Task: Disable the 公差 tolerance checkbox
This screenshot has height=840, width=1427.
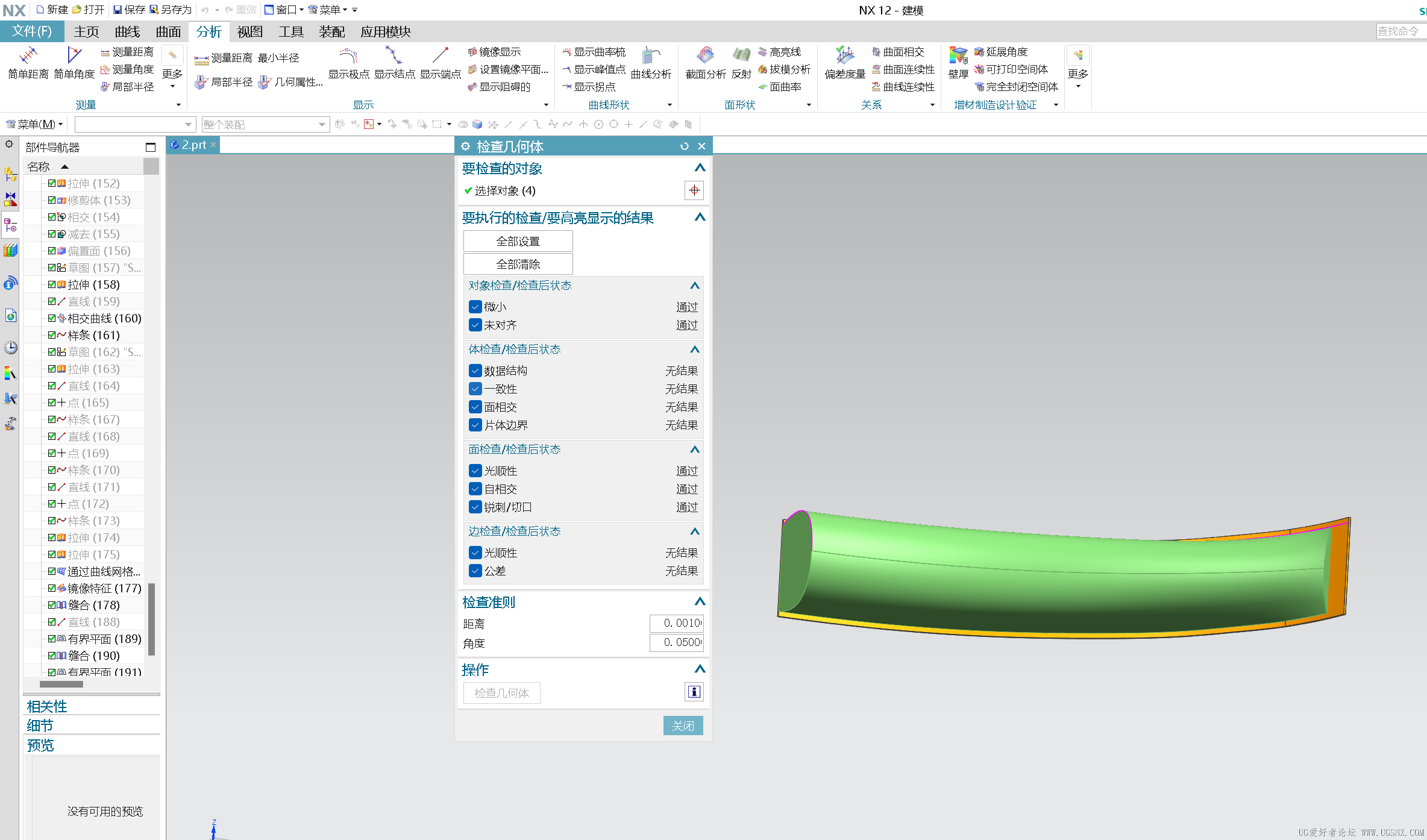Action: pos(475,571)
